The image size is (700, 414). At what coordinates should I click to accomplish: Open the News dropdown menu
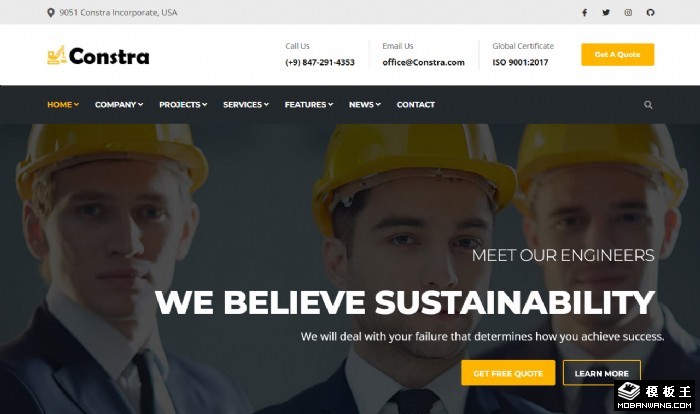(365, 105)
